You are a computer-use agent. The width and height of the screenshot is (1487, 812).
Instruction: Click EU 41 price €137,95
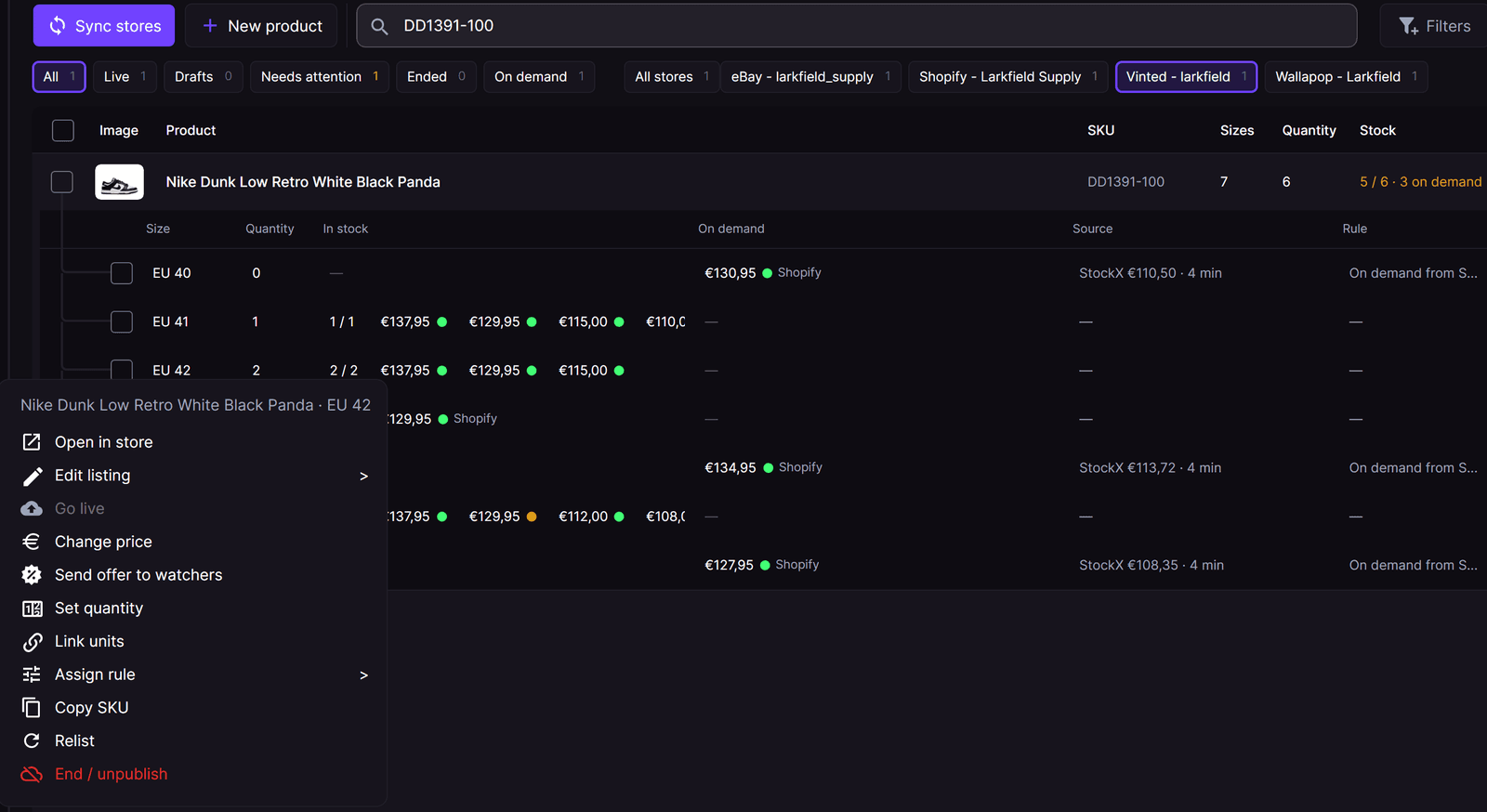click(405, 321)
